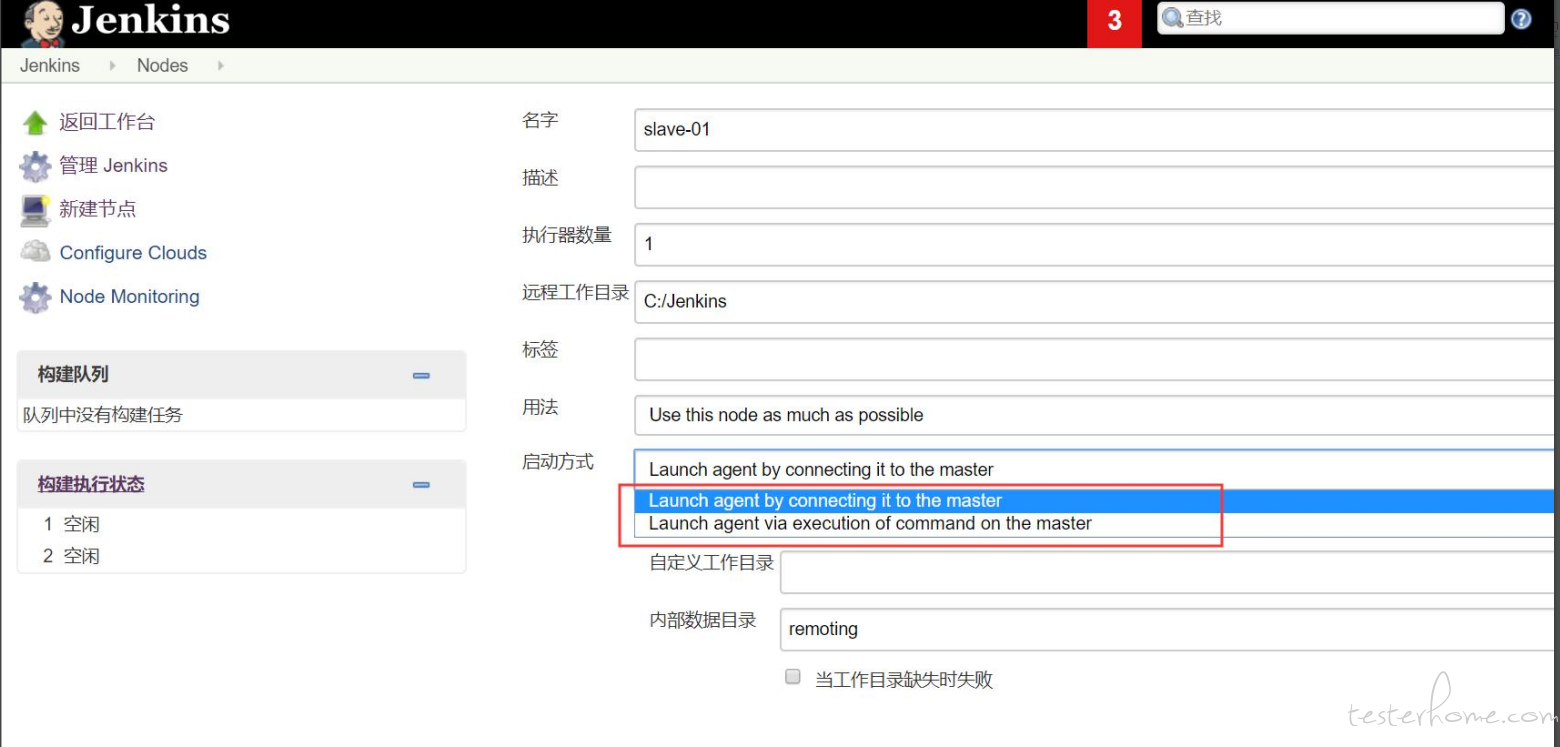Click executor row 1 空闲
This screenshot has height=747, width=1560.
coord(72,525)
